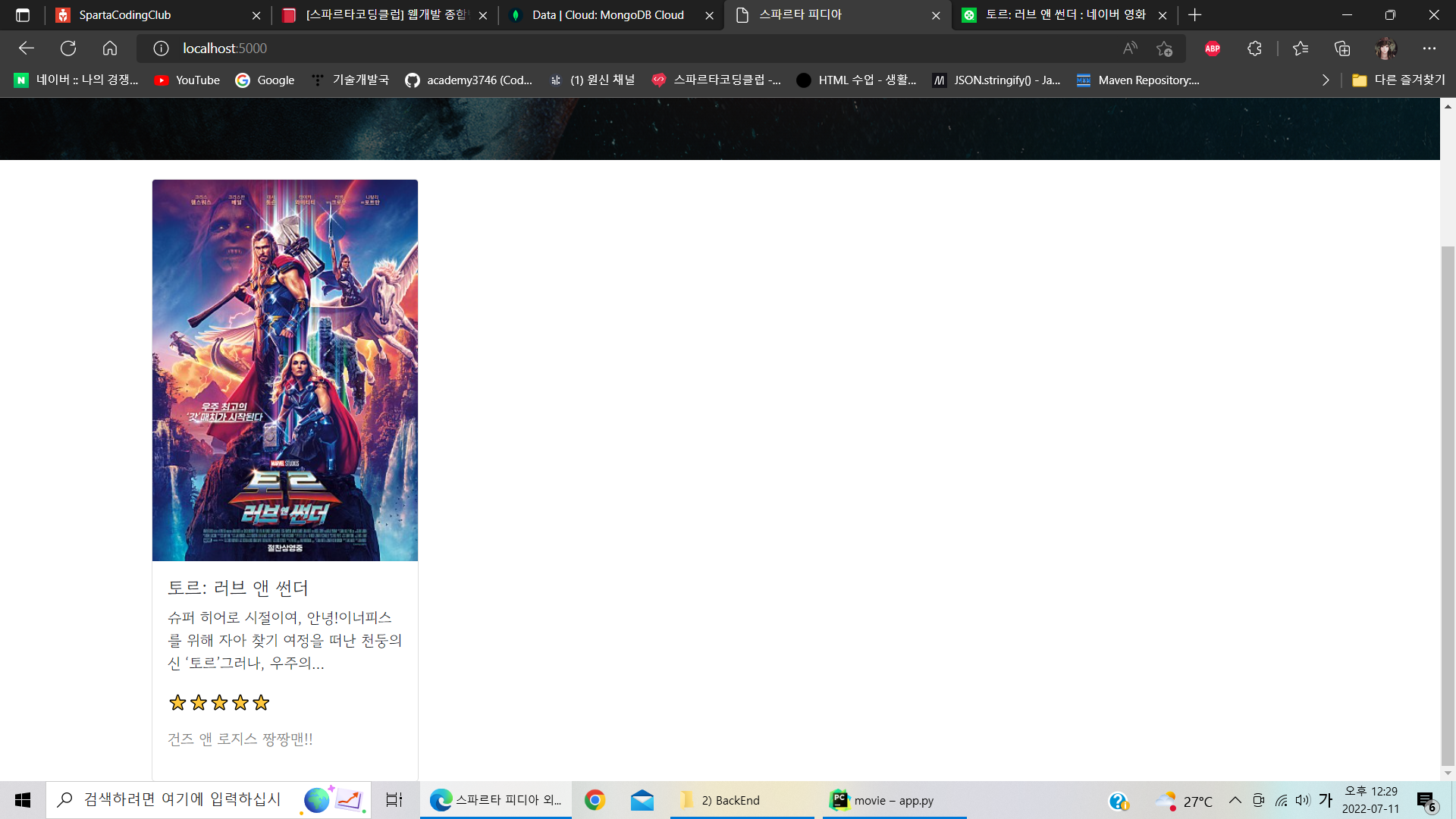This screenshot has width=1456, height=819.
Task: Click the Thor movie poster image
Action: [285, 370]
